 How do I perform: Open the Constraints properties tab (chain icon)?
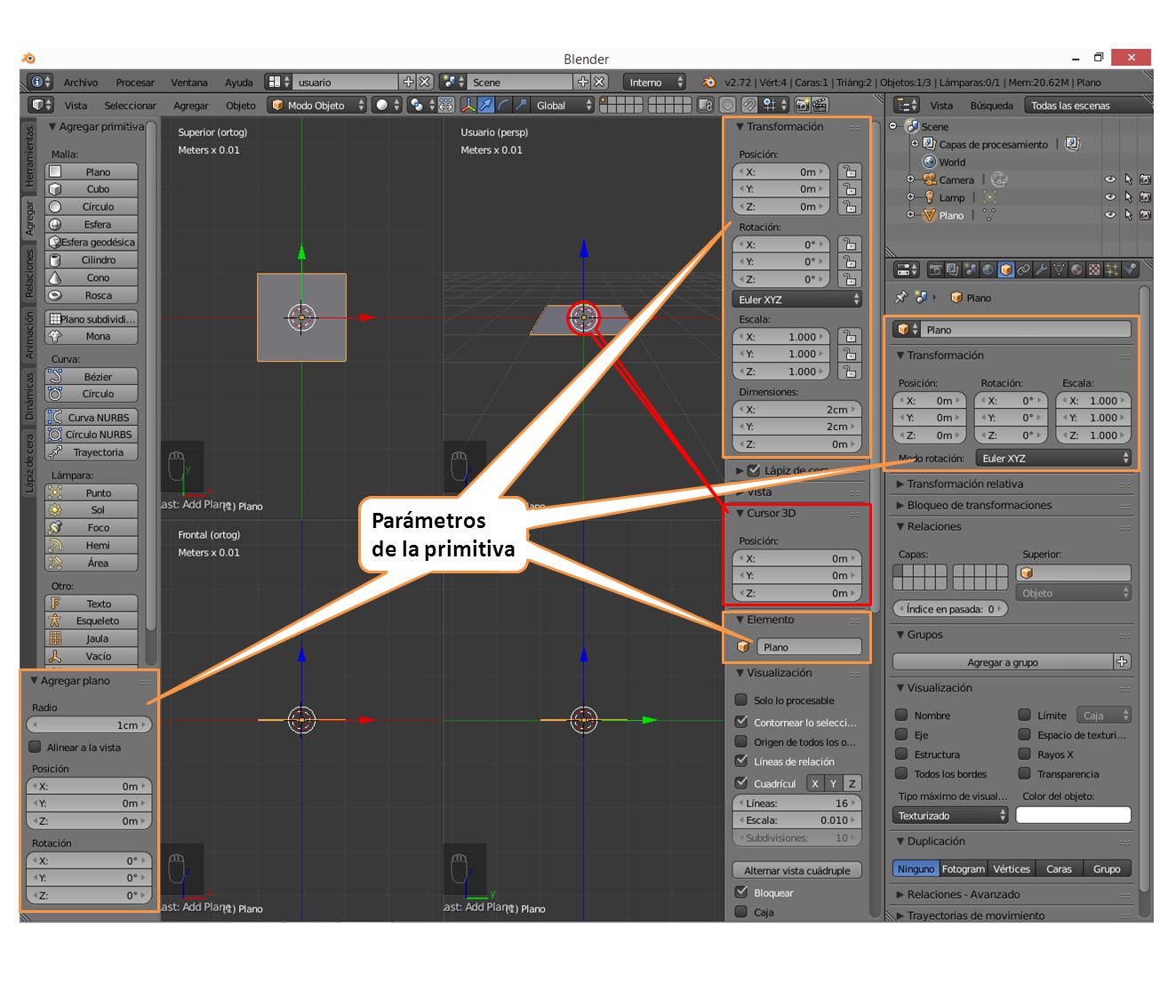click(1023, 269)
